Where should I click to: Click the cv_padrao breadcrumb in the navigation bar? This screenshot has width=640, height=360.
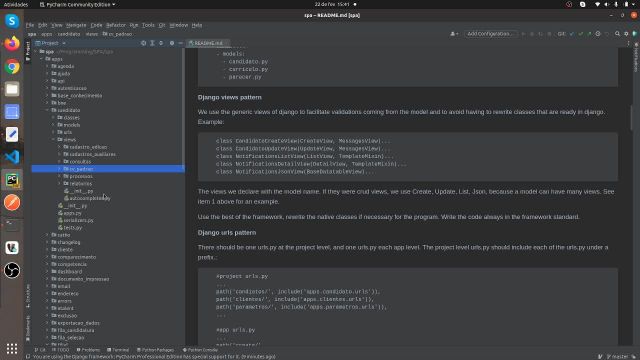click(118, 34)
